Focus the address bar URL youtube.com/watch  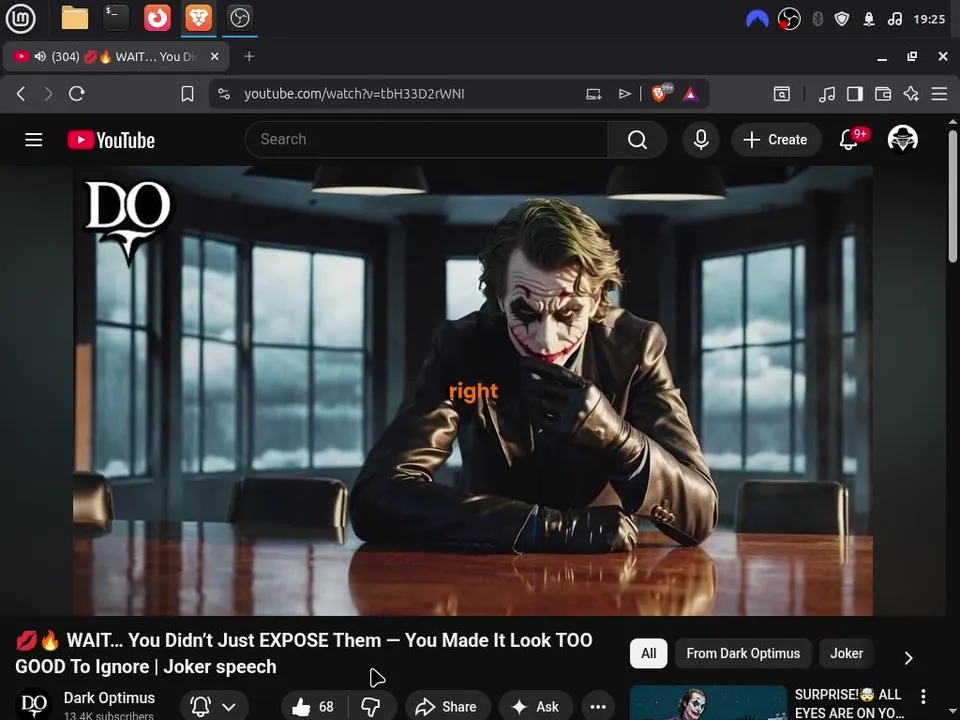pos(354,94)
